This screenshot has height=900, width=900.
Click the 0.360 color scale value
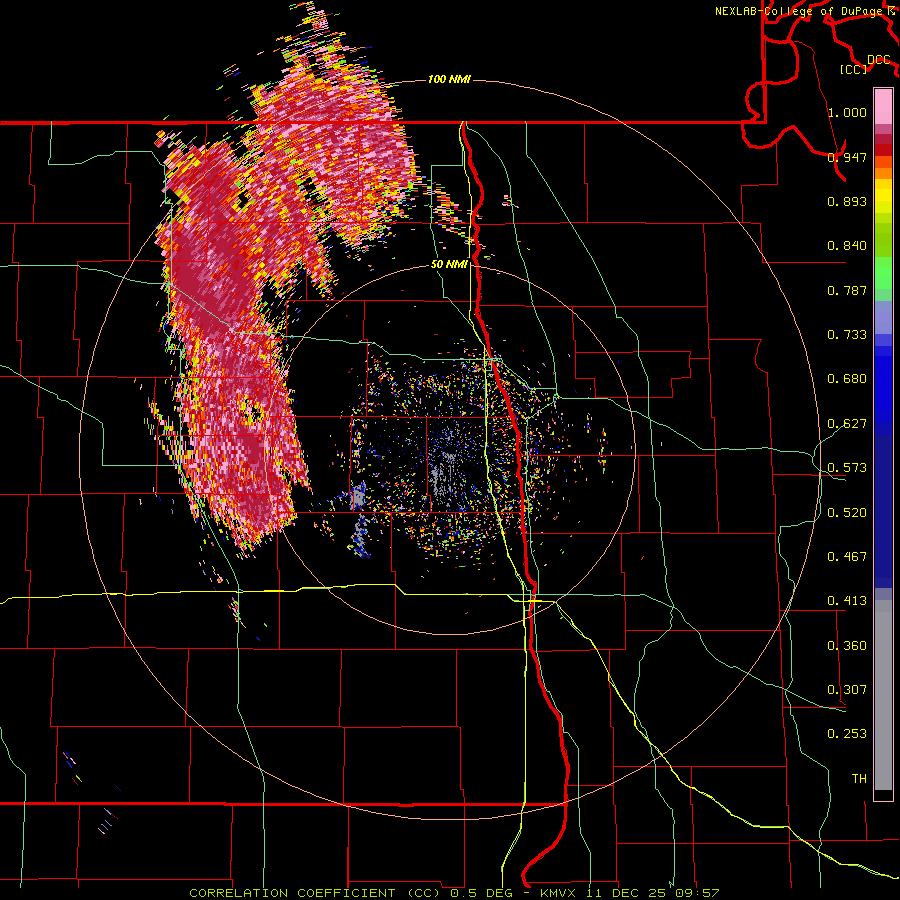tap(847, 646)
